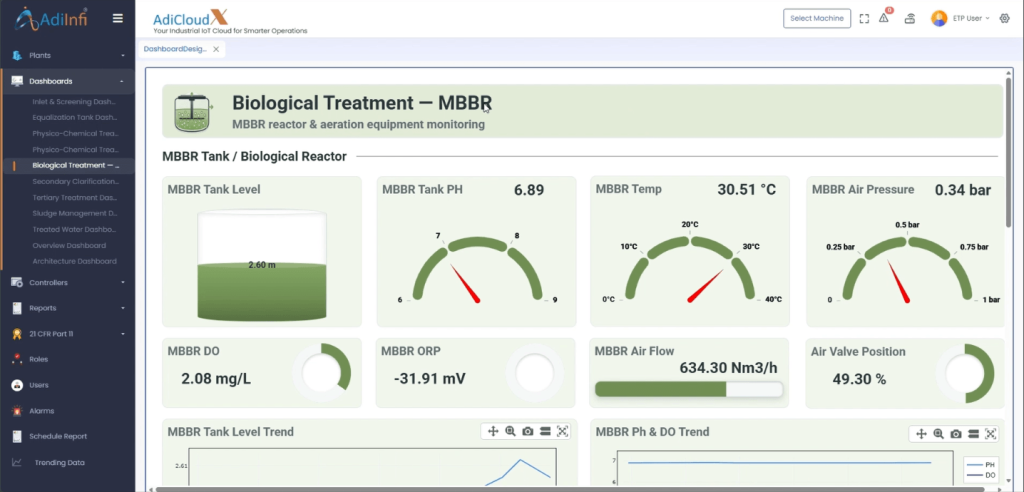Select Biological Treatment dashboard item
This screenshot has width=1024, height=492.
click(74, 165)
